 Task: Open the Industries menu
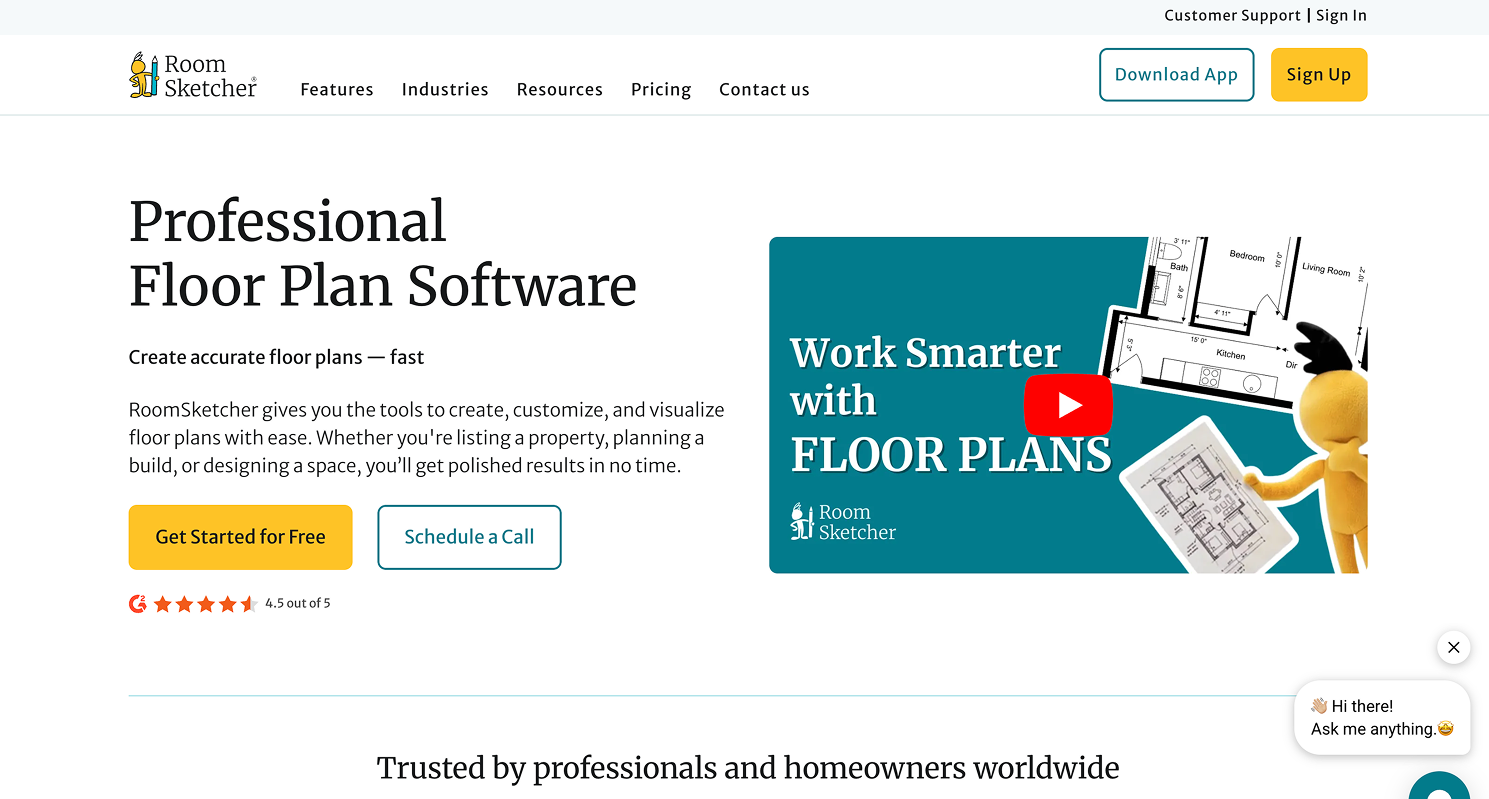click(x=445, y=89)
